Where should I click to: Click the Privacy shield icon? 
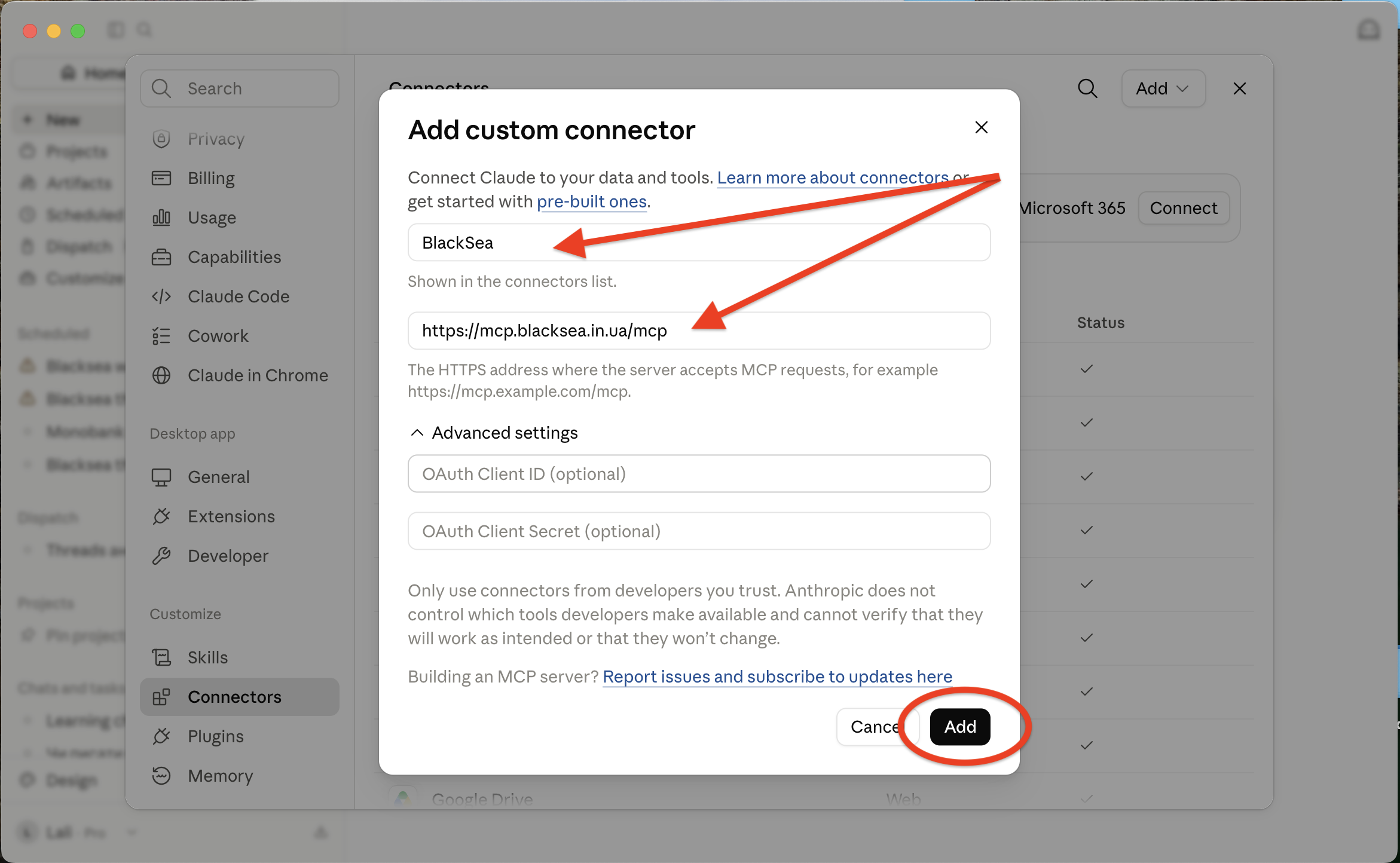pos(161,139)
